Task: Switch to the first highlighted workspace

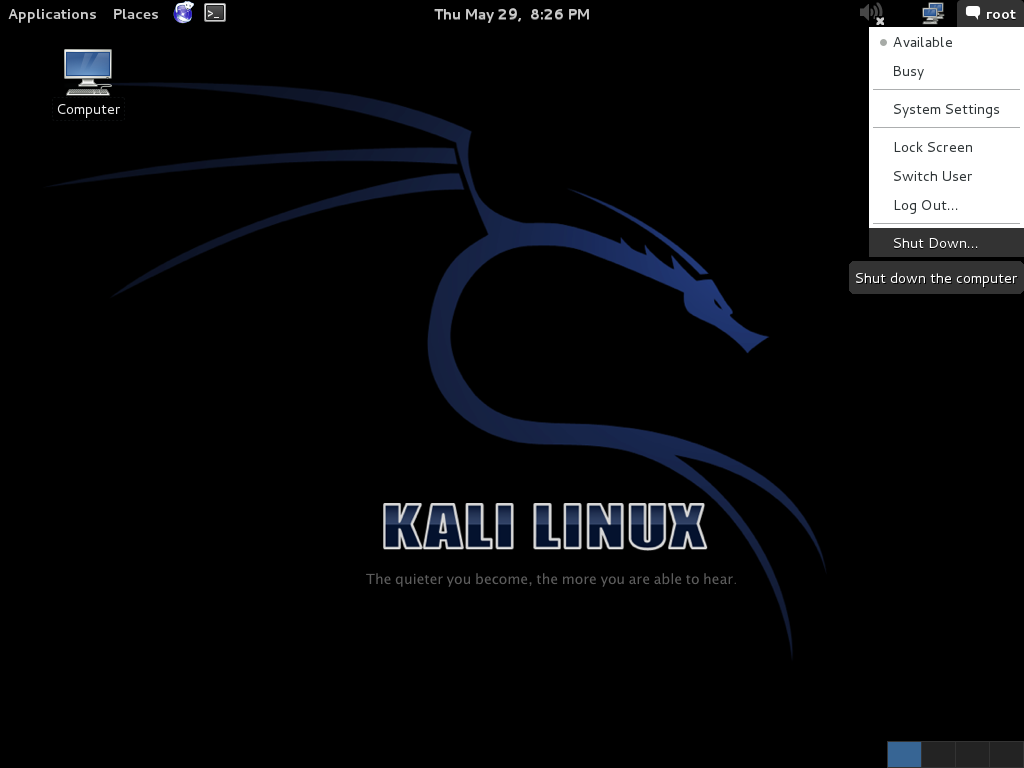Action: [904, 754]
